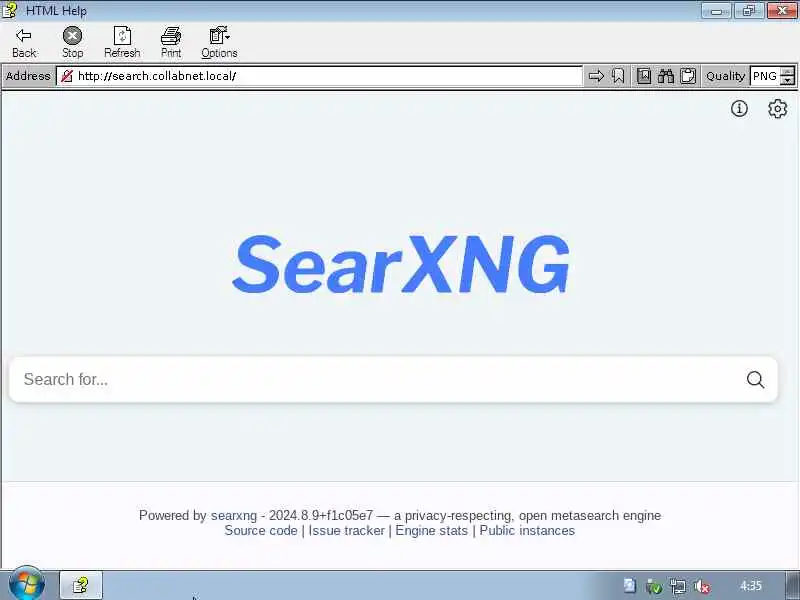800x600 pixels.
Task: Click the magnifier search button
Action: 756,380
